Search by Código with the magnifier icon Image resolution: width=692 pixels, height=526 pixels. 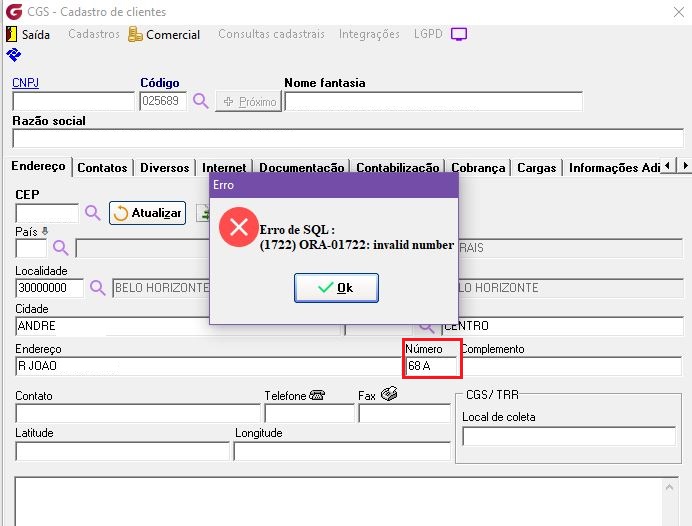[200, 101]
